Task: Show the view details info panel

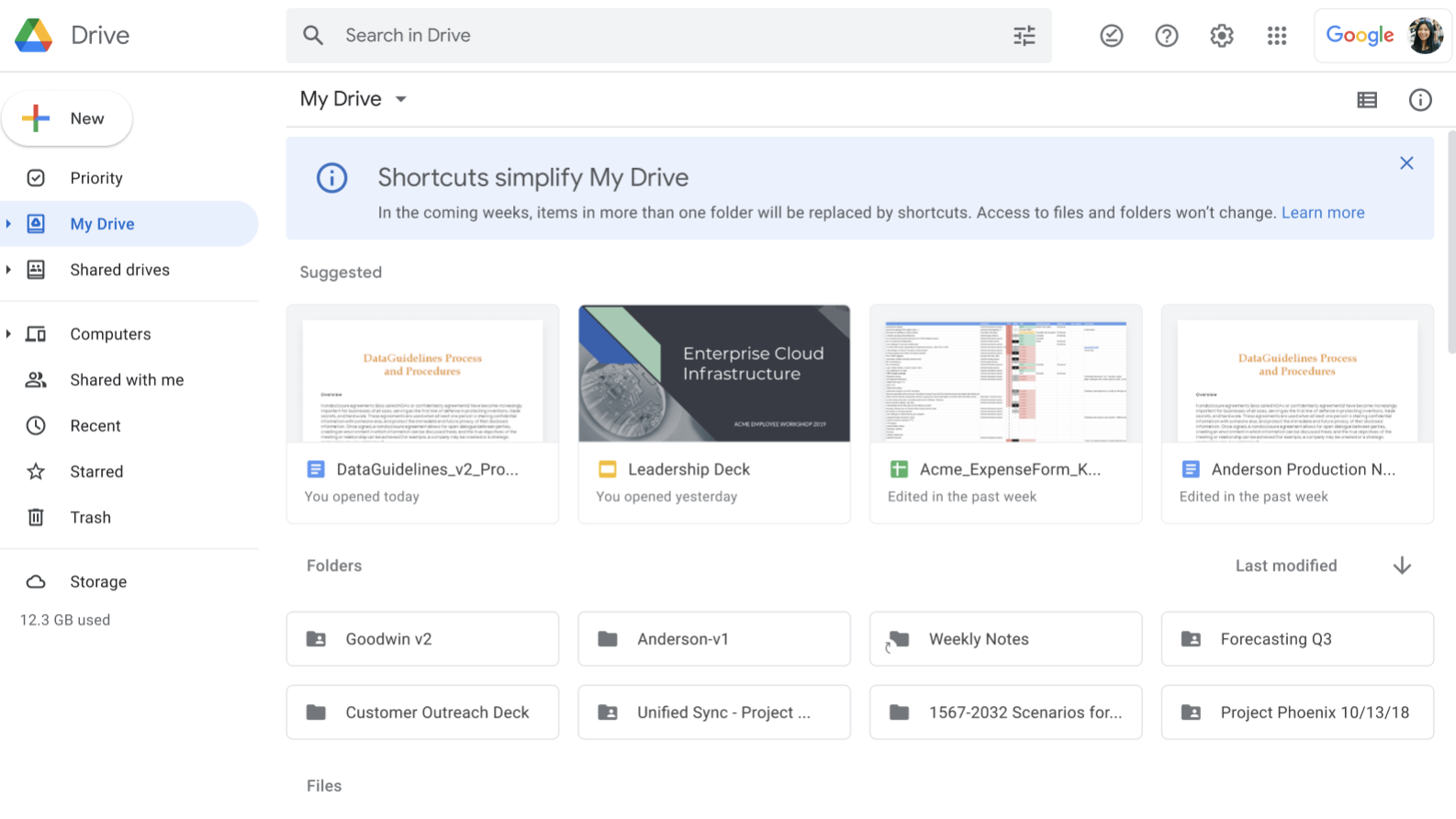Action: point(1419,100)
